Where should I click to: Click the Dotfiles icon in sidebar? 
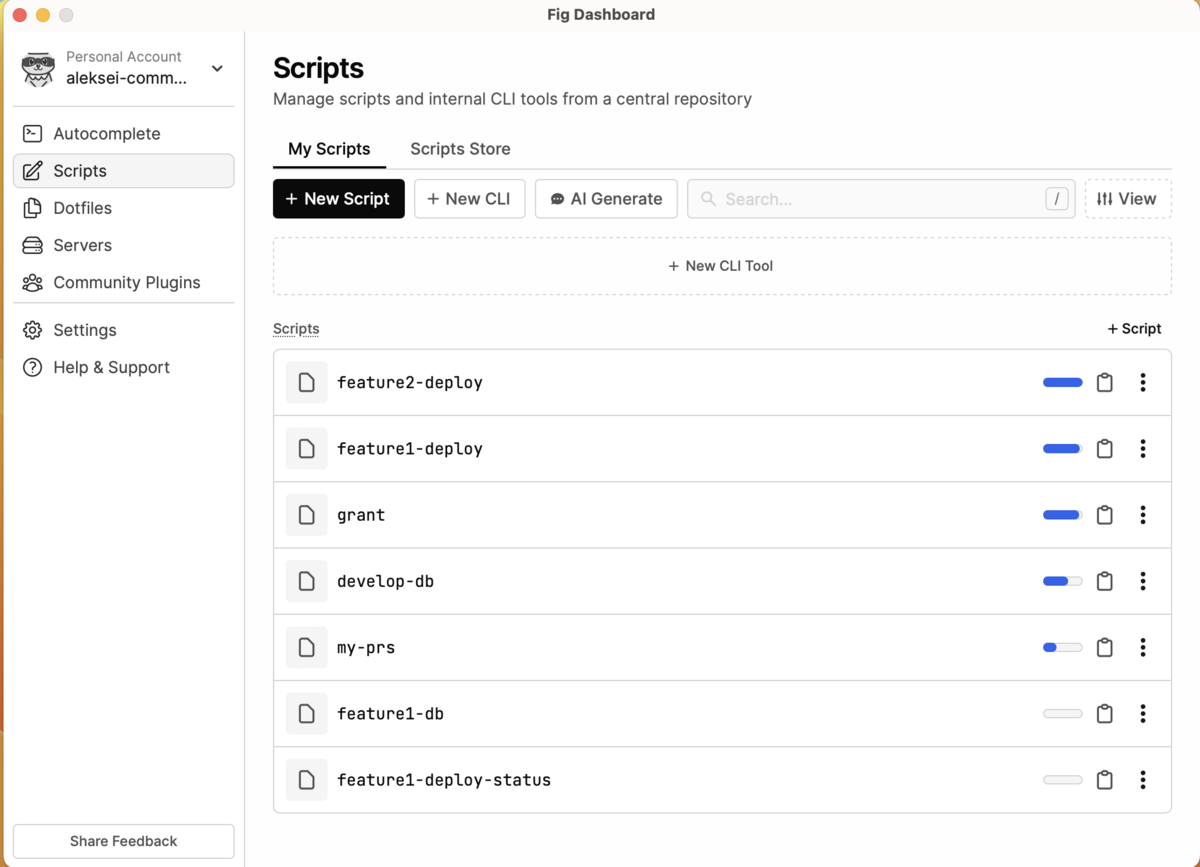33,208
